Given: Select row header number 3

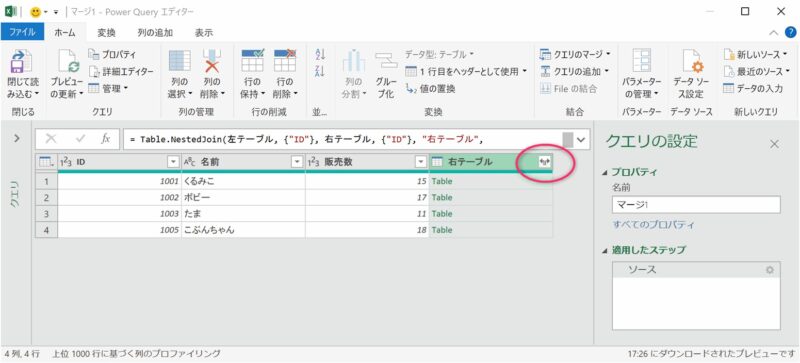Looking at the screenshot, I should 46,213.
